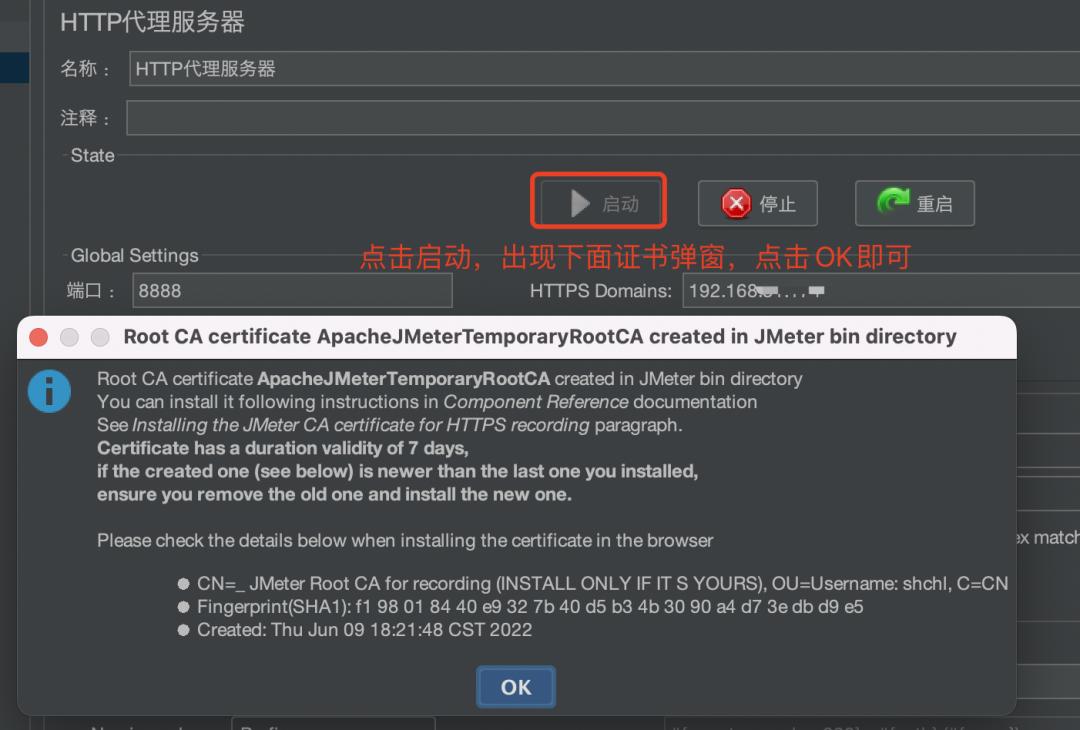Start the HTTP proxy server via 启动
Image resolution: width=1080 pixels, height=730 pixels.
[598, 201]
